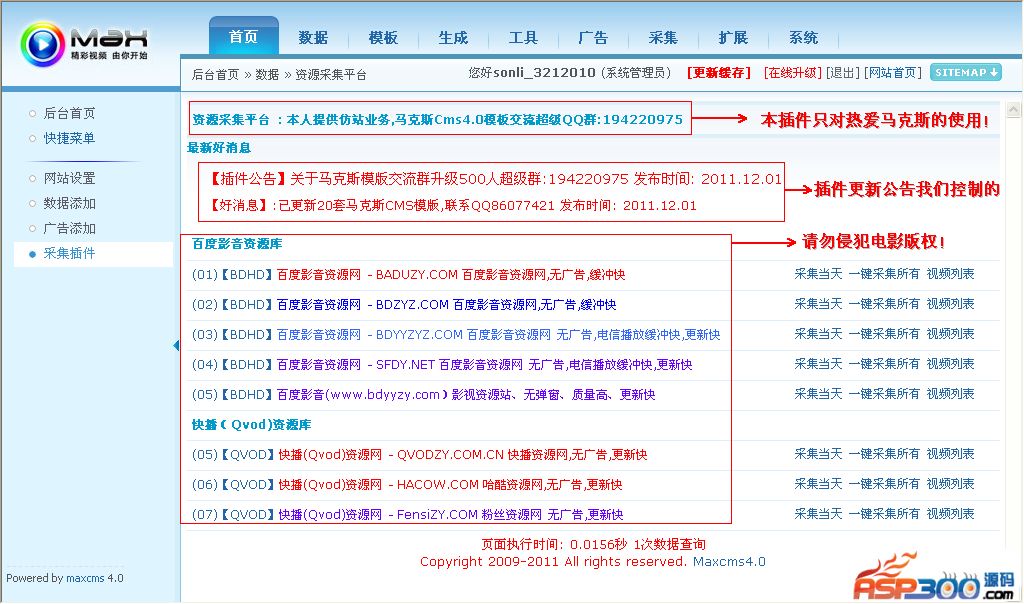This screenshot has height=604, width=1024.
Task: Open the 采集 tab
Action: point(663,38)
